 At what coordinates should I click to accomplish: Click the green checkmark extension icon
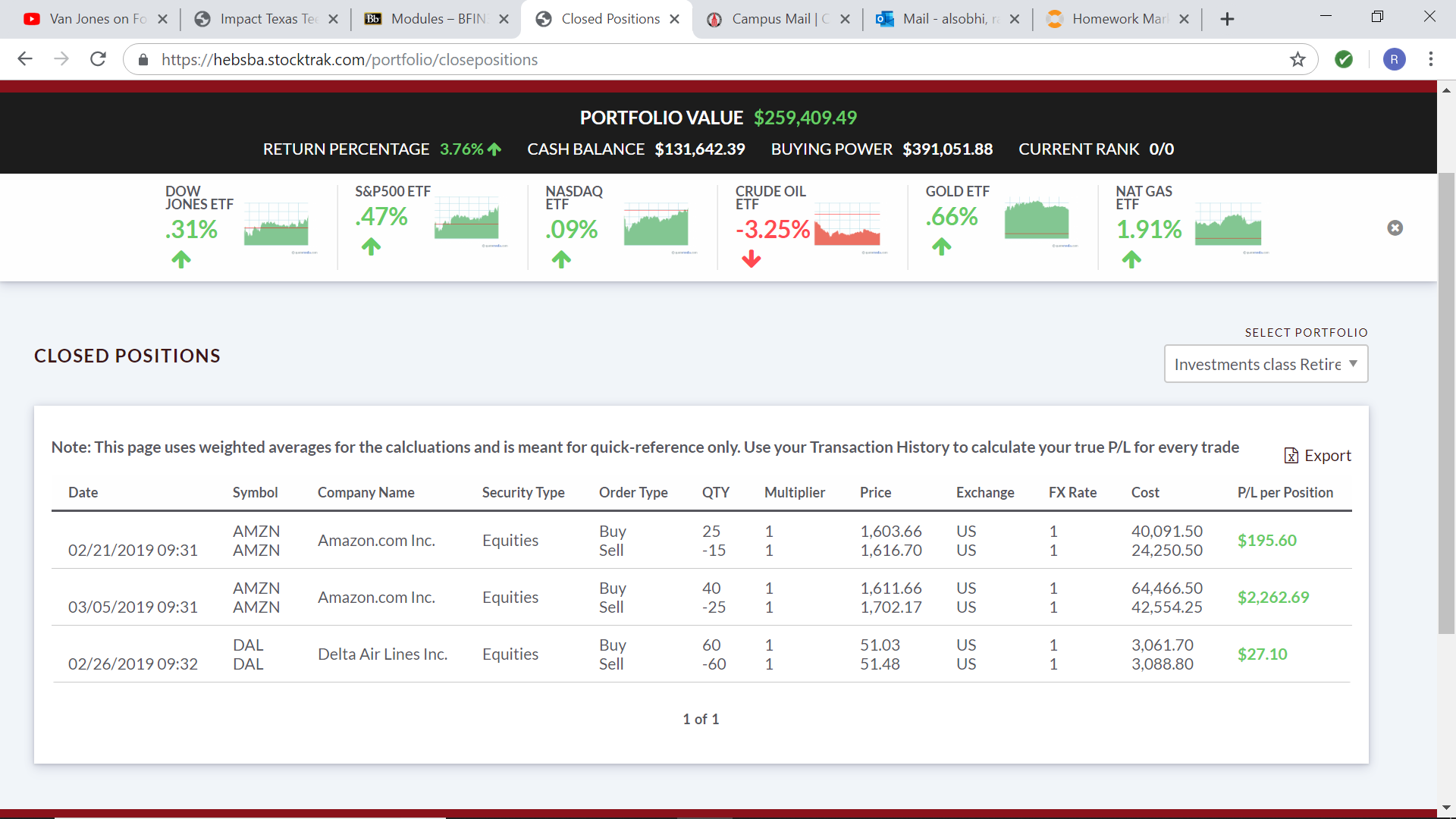click(x=1344, y=59)
